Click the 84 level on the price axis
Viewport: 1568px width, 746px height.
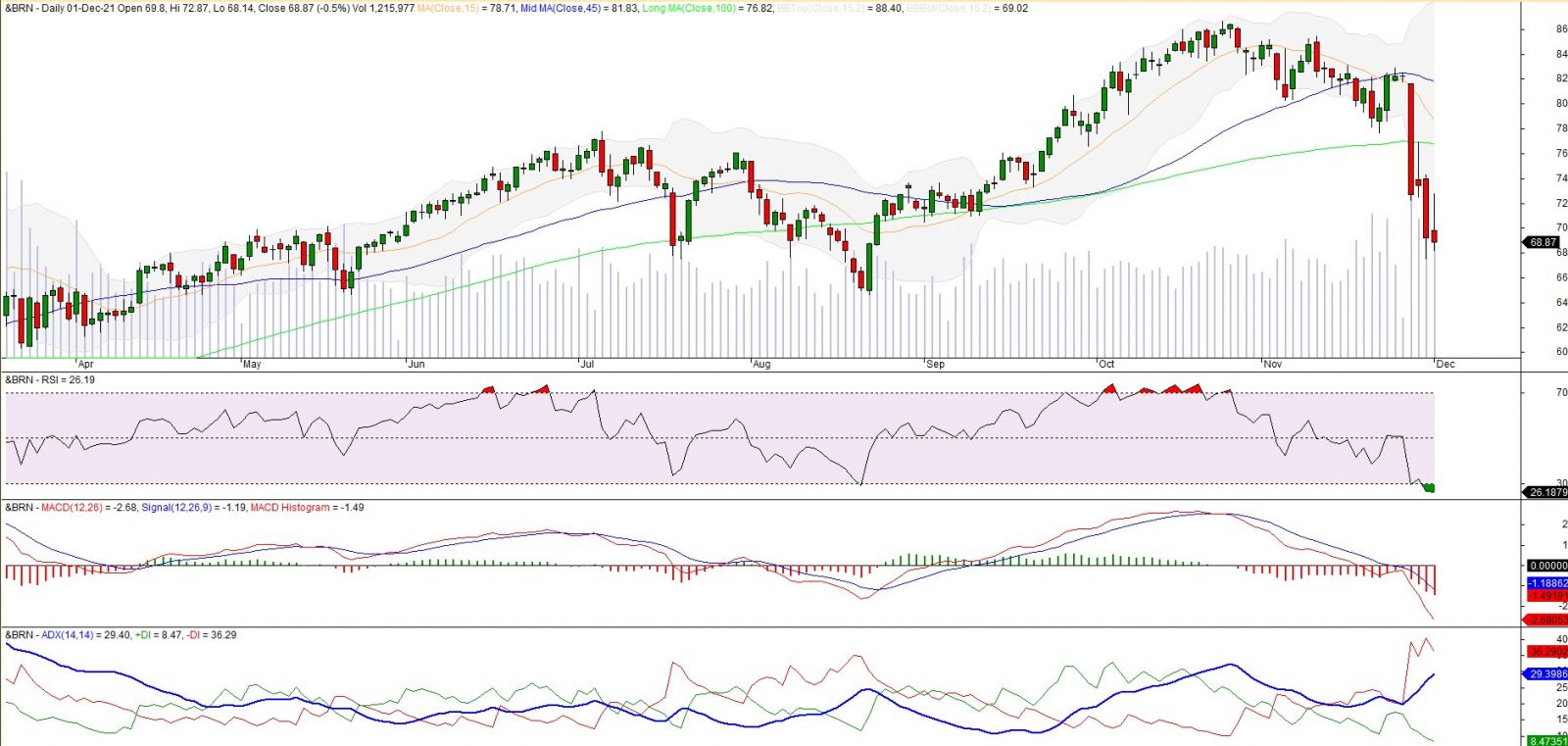[x=1561, y=54]
